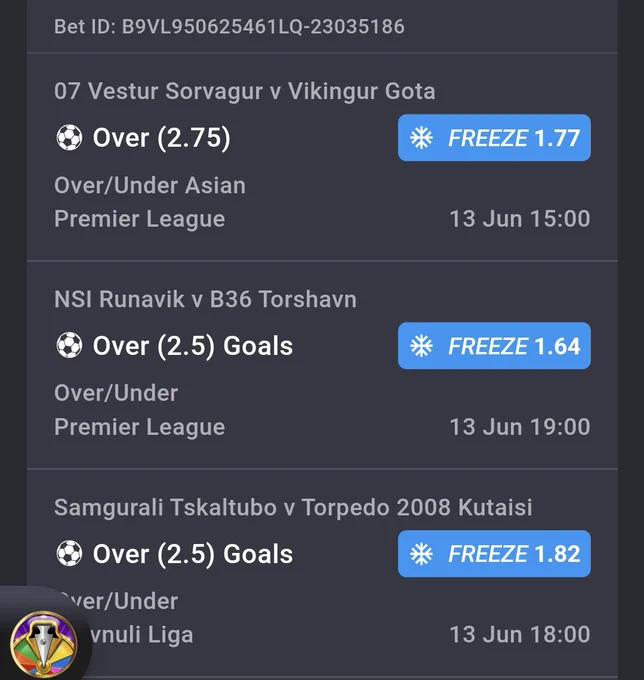Tap the FREEZE 1.64 button

[494, 346]
